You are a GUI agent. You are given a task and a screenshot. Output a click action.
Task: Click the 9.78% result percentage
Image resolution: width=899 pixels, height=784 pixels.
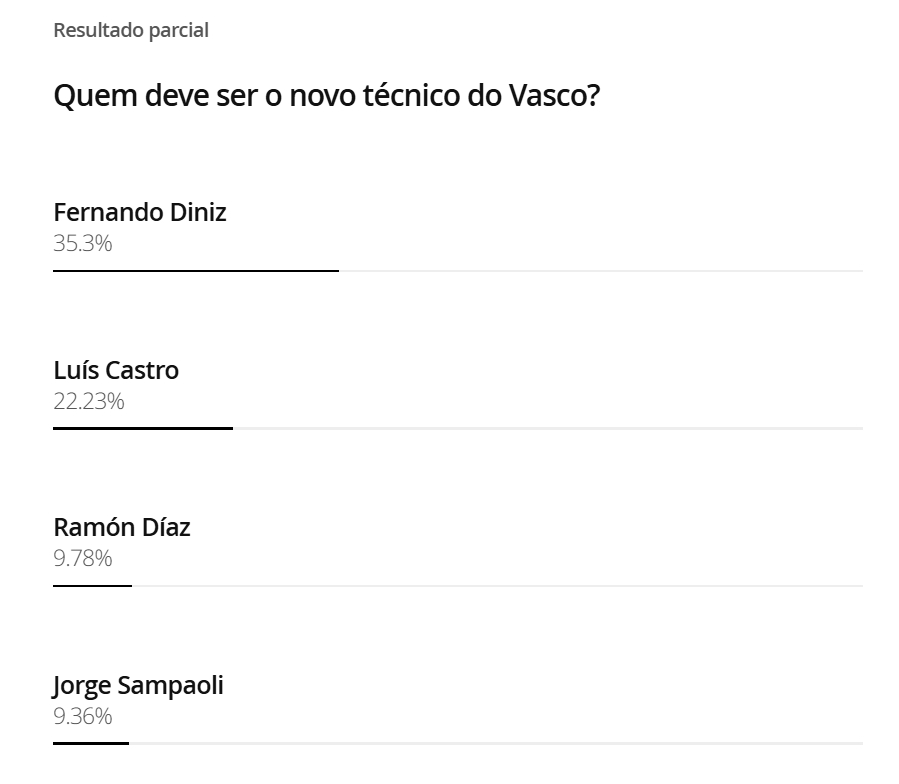[83, 558]
